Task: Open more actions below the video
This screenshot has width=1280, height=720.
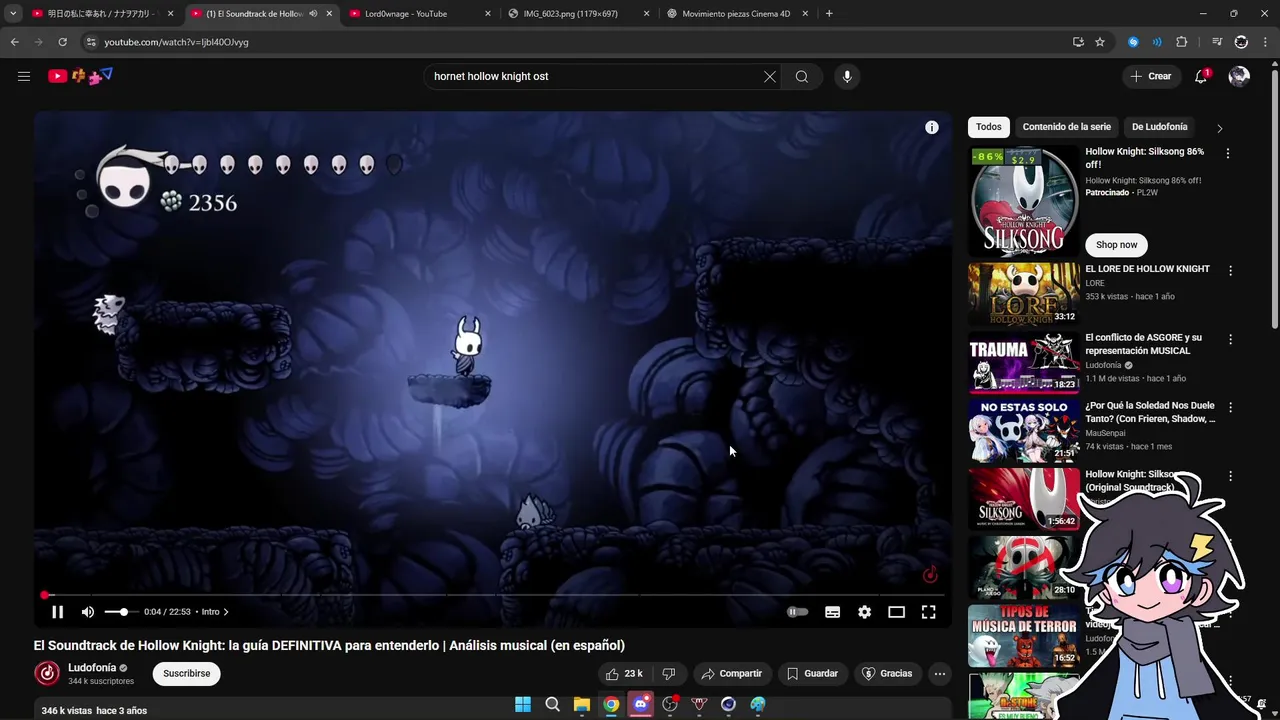Action: 940,674
